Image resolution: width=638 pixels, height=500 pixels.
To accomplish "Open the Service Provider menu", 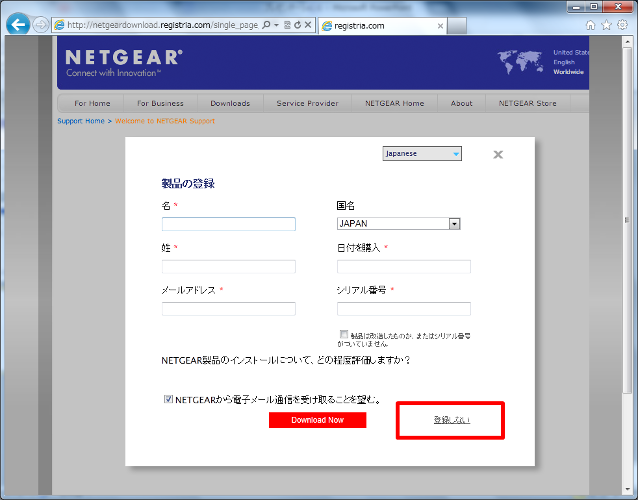I will (x=308, y=103).
